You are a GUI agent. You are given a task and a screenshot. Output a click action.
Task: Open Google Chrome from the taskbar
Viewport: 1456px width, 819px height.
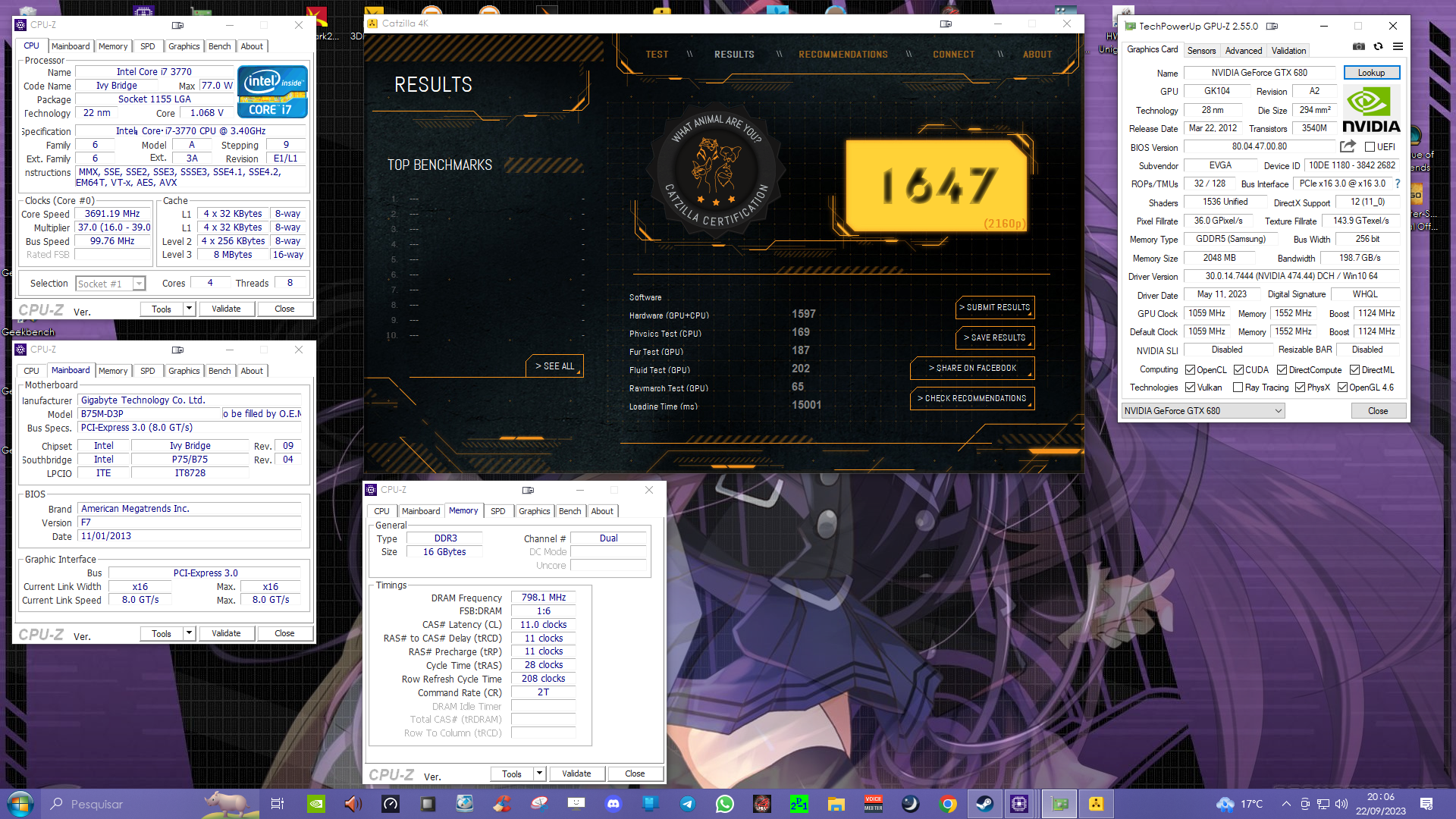point(948,804)
